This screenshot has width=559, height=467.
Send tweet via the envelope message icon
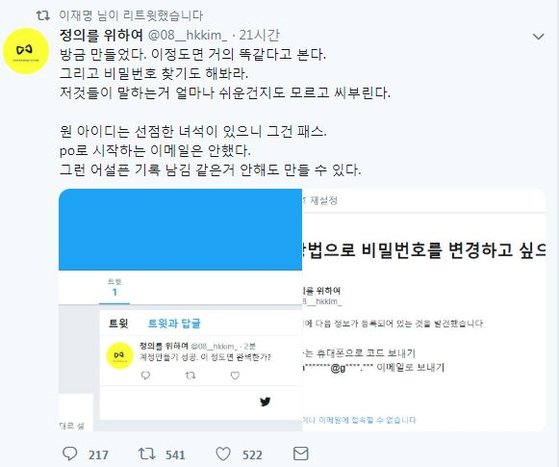tap(301, 454)
